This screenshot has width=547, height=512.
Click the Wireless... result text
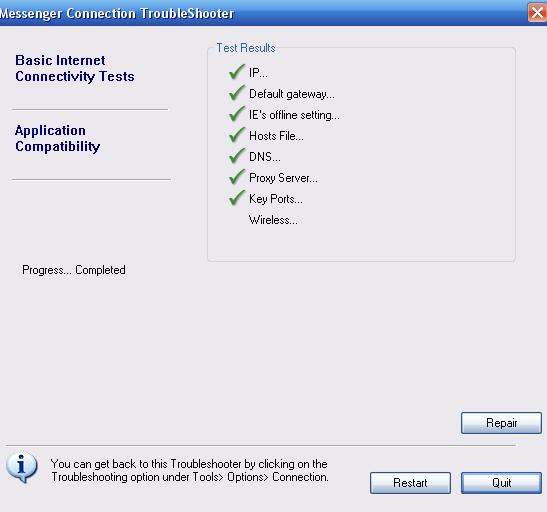tap(273, 220)
